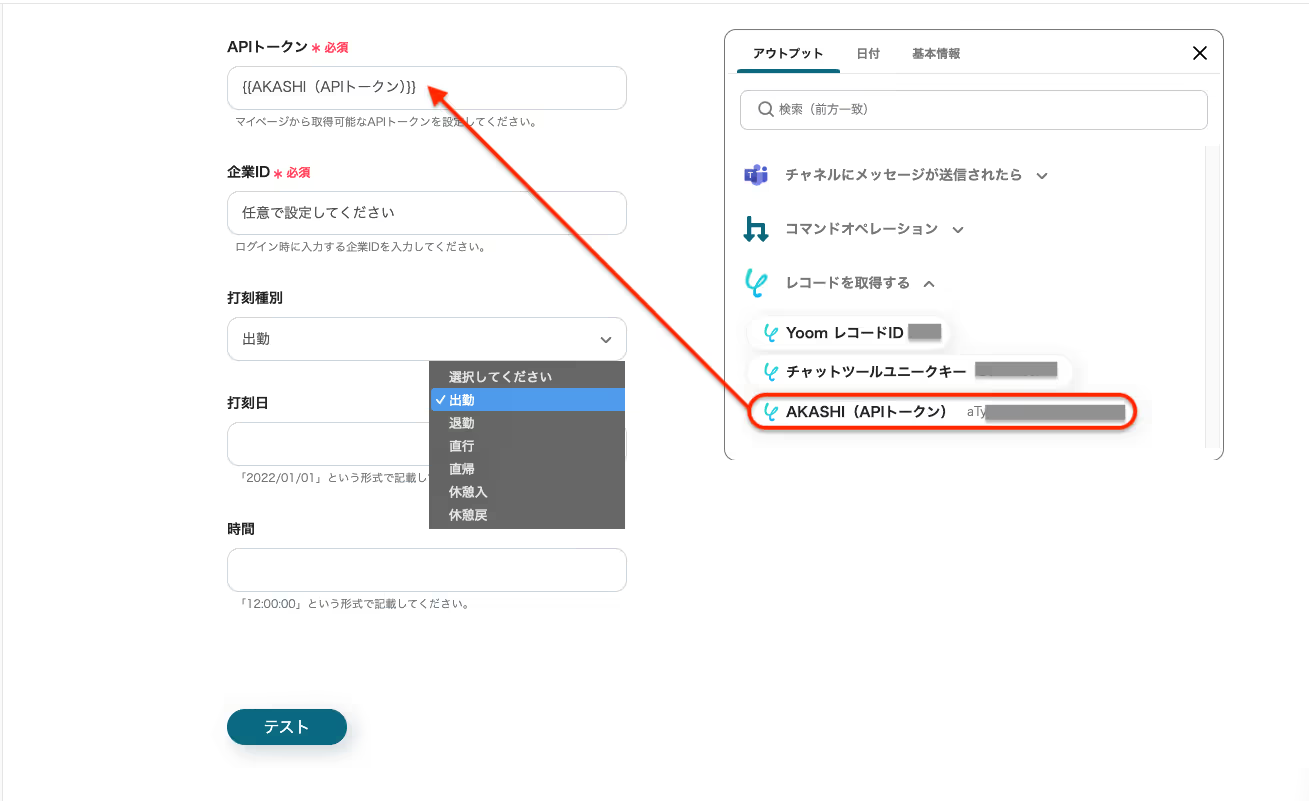Click the 時間 field label
1309x801 pixels.
point(241,528)
